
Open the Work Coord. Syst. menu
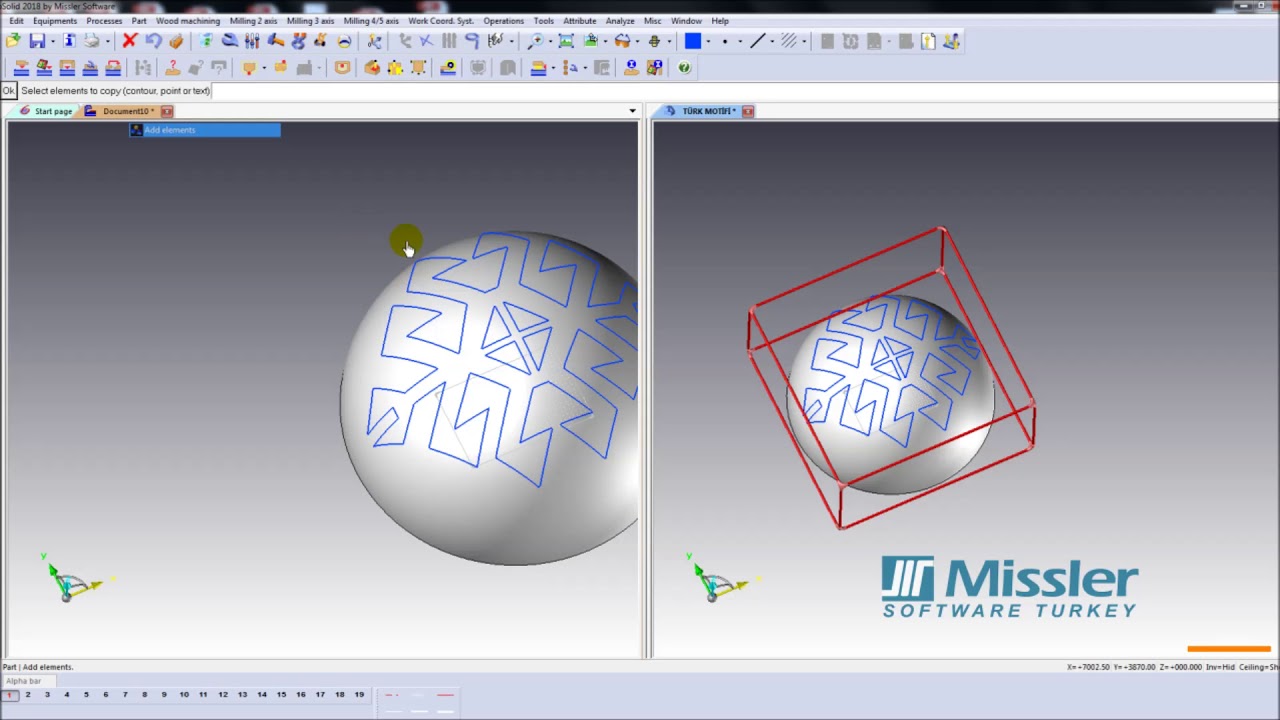tap(441, 20)
